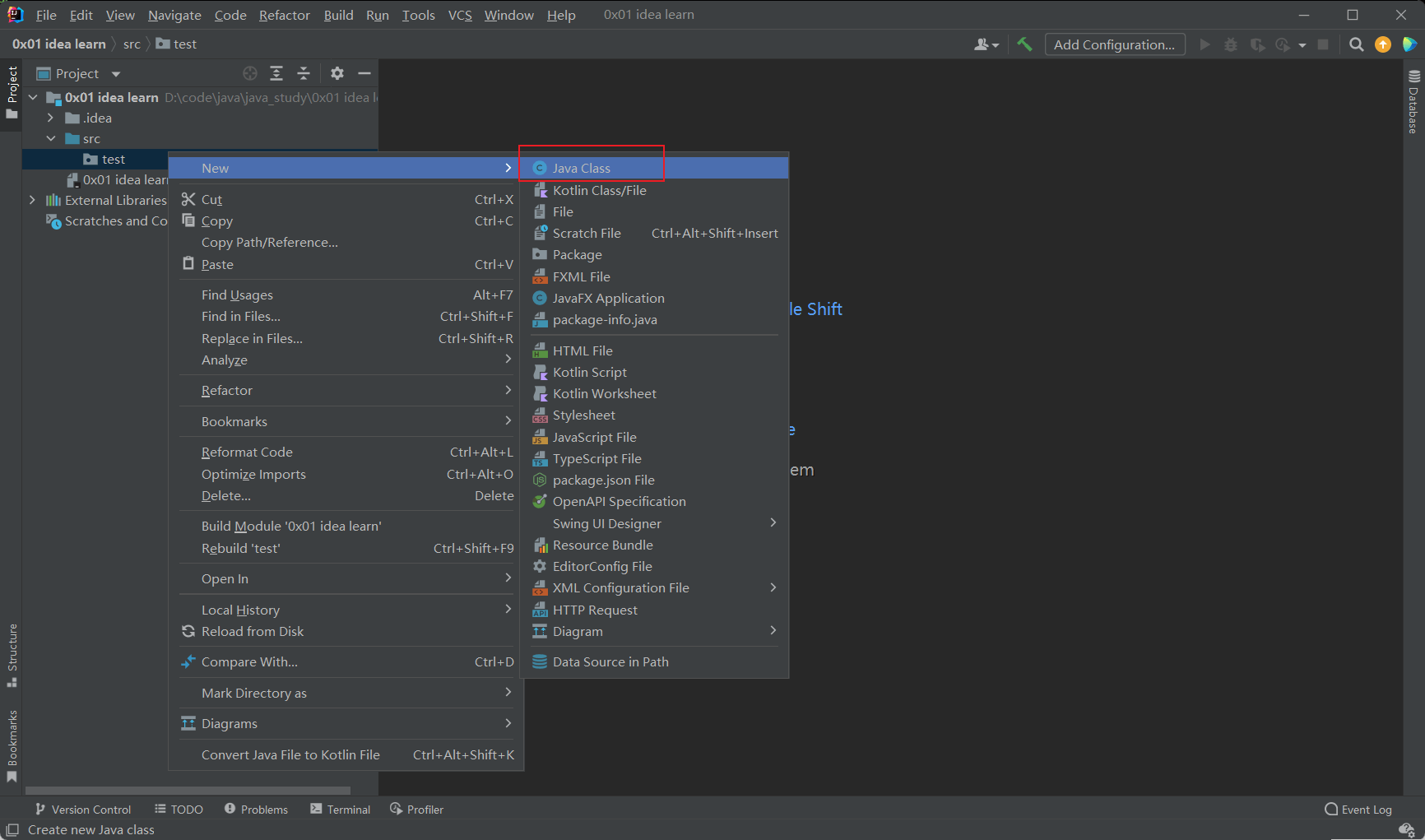This screenshot has height=840, width=1425.
Task: Create a new Package
Action: 654,254
